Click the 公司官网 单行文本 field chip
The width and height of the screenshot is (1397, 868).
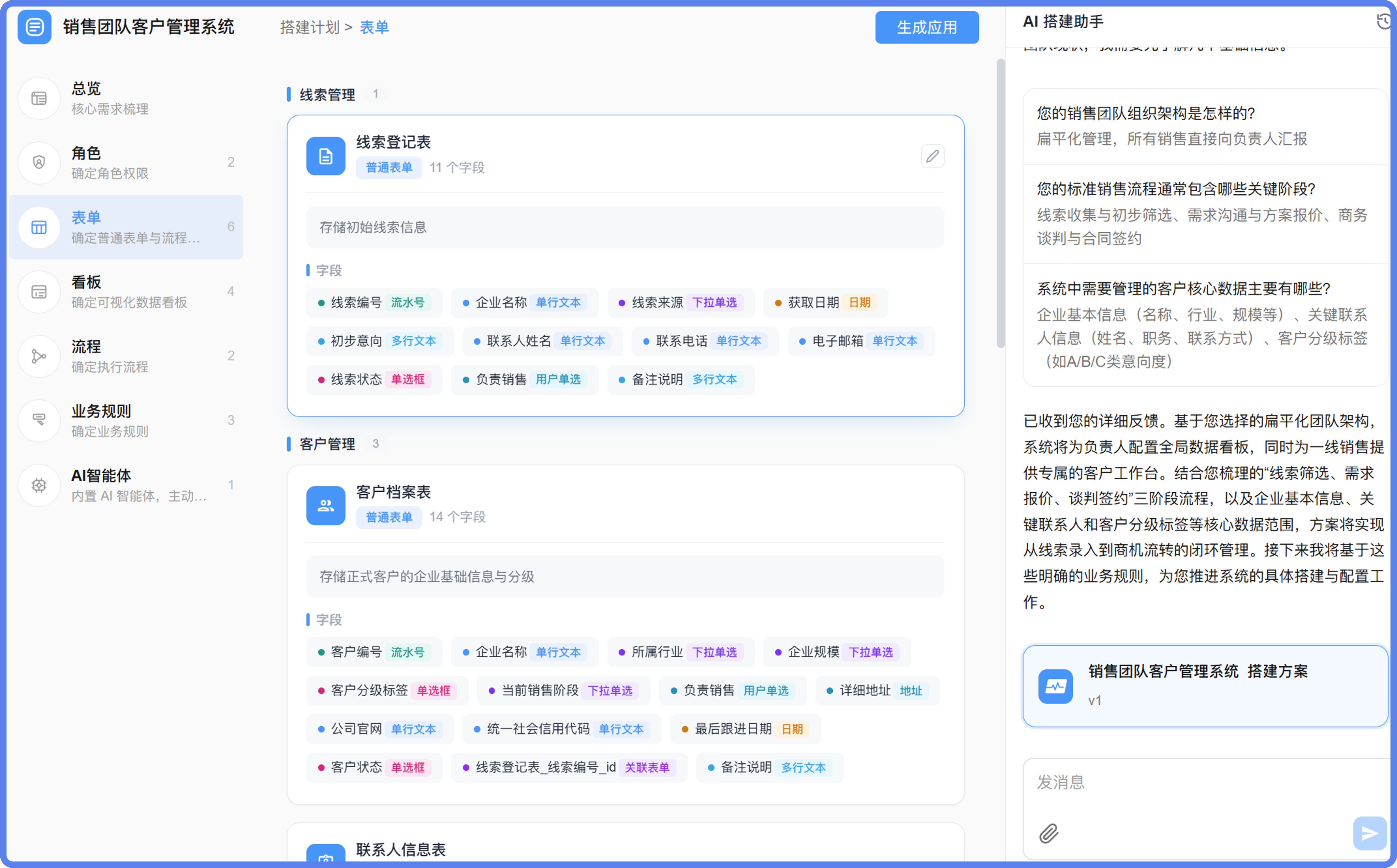[x=380, y=729]
